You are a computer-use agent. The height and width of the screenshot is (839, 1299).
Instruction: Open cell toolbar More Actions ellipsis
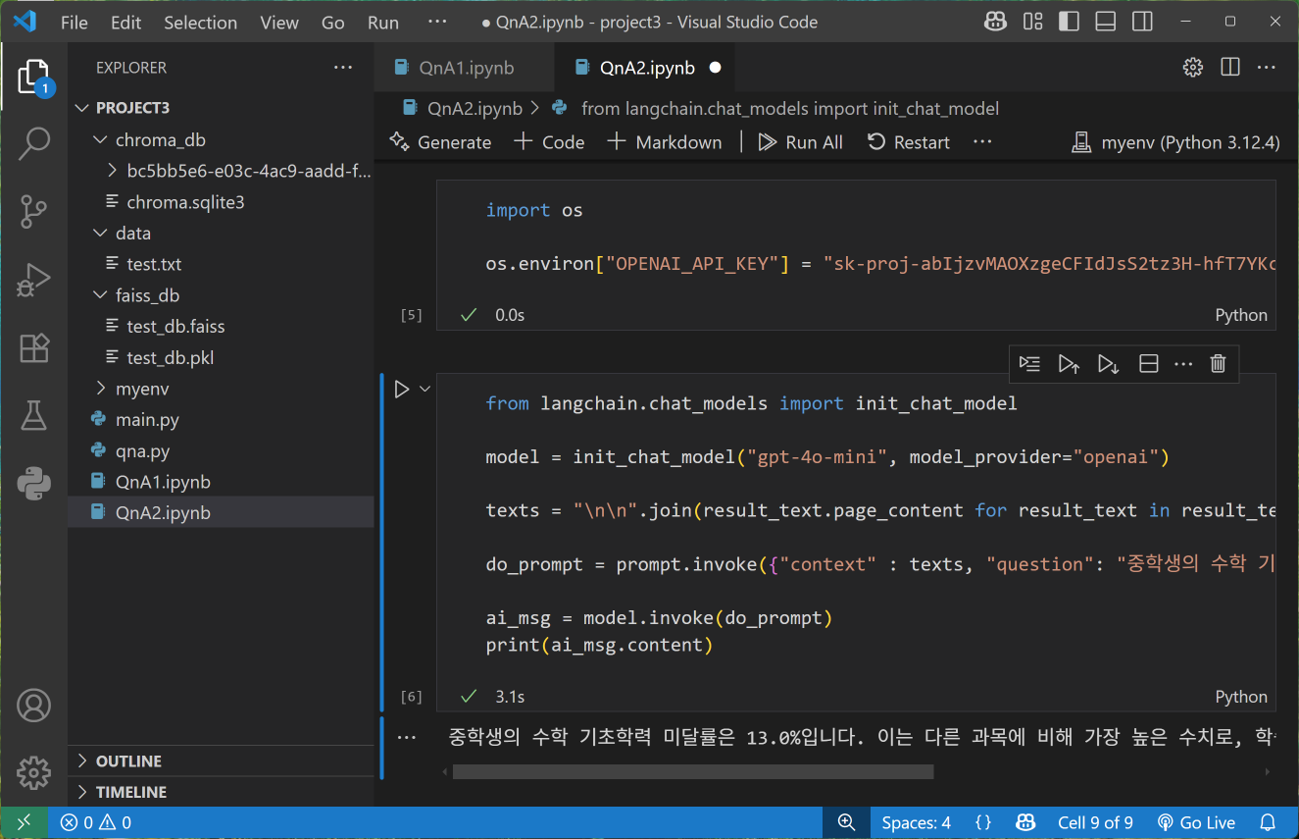(x=1183, y=364)
